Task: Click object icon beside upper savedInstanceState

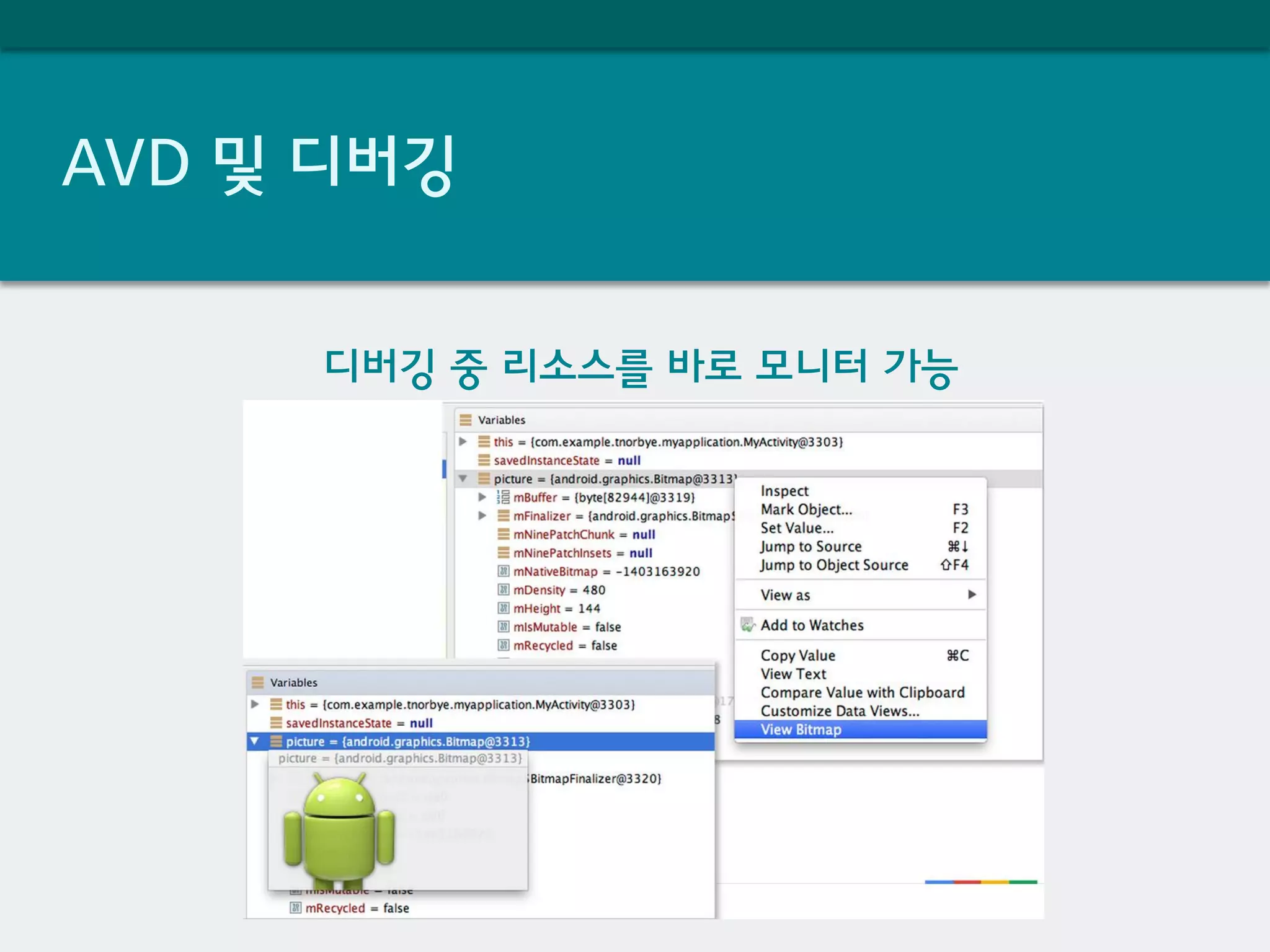Action: click(x=484, y=461)
